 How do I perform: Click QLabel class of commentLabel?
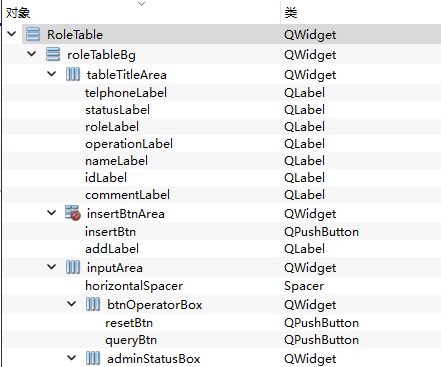tap(304, 195)
